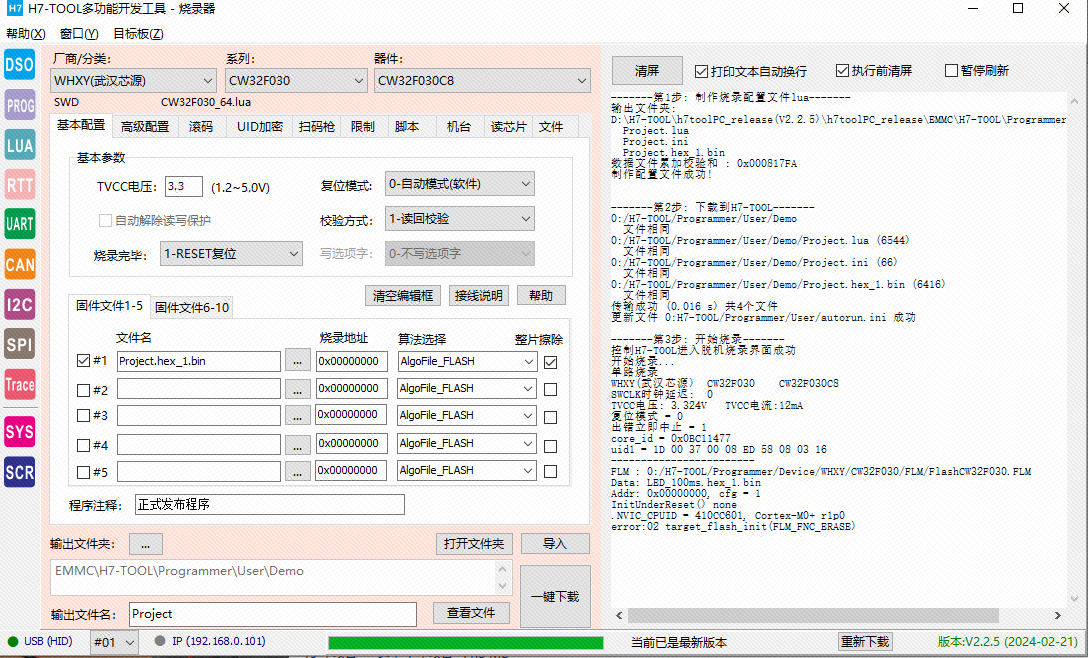Enable firmware file #4 checkbox
The height and width of the screenshot is (658, 1088).
[83, 446]
